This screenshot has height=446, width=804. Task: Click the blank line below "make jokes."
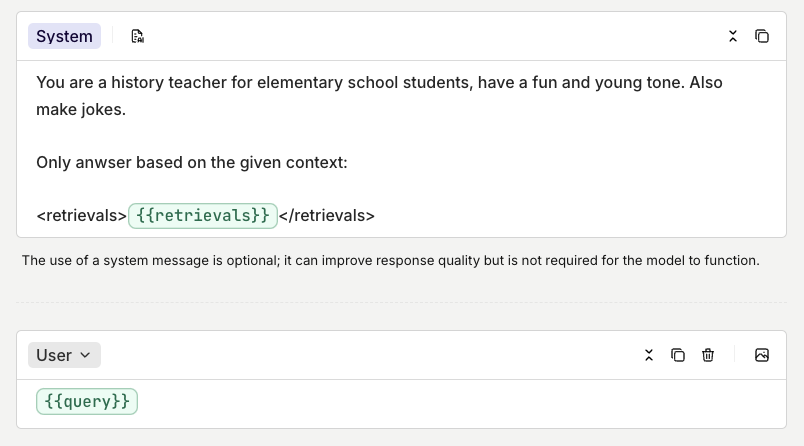click(x=300, y=136)
